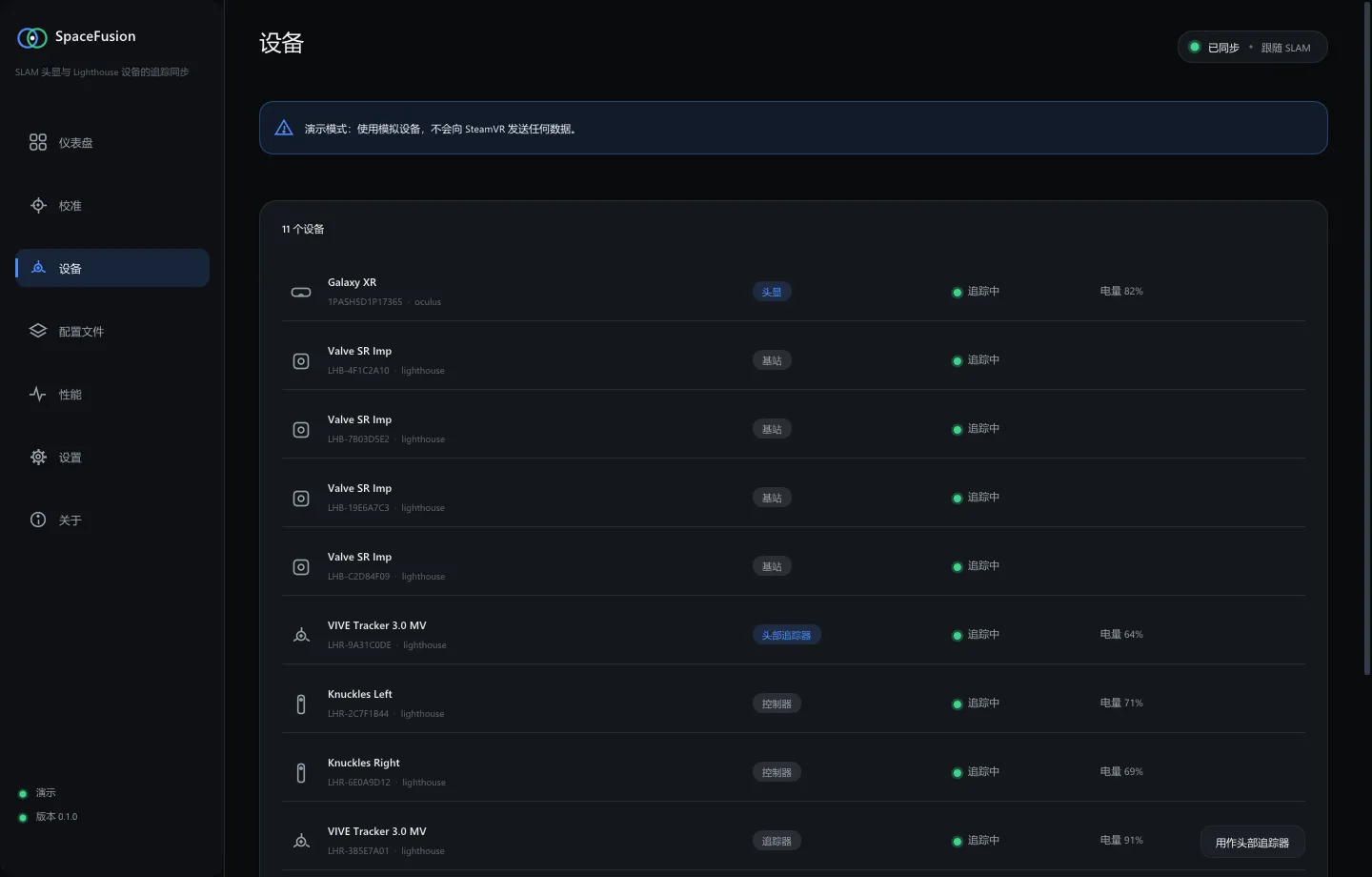Click controller icon beside Knuckles Left
Viewport: 1372px width, 877px height.
pyautogui.click(x=301, y=704)
